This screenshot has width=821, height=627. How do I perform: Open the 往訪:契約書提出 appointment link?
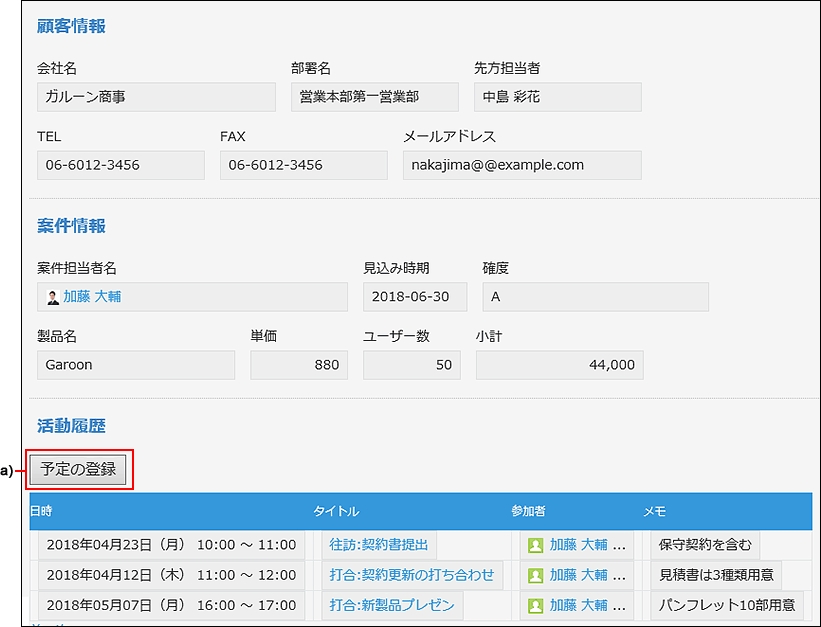click(378, 545)
